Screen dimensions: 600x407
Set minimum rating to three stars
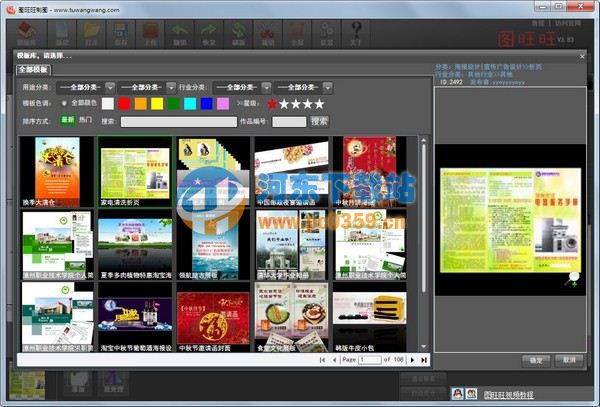click(x=296, y=104)
